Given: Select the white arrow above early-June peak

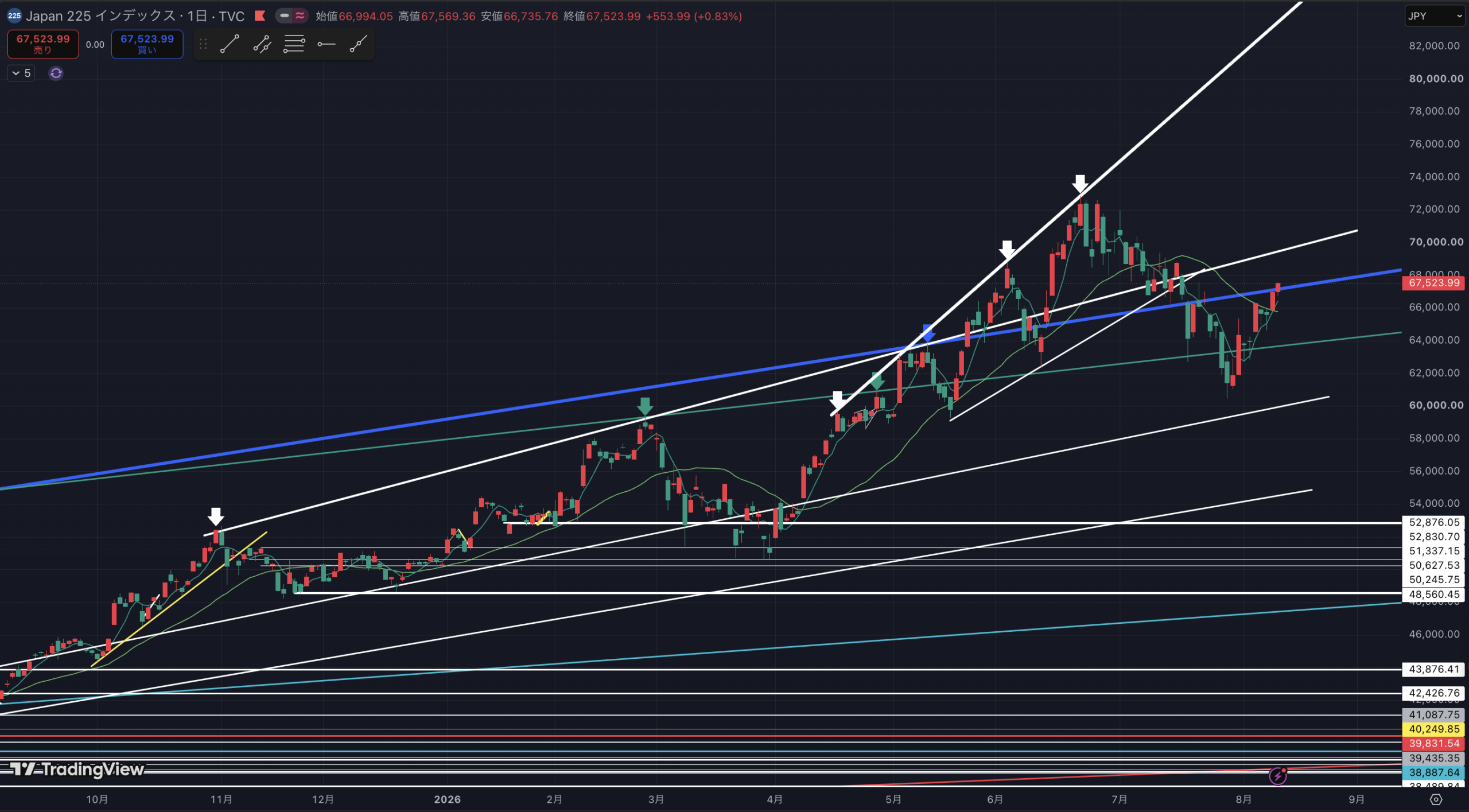Looking at the screenshot, I should click(1007, 249).
